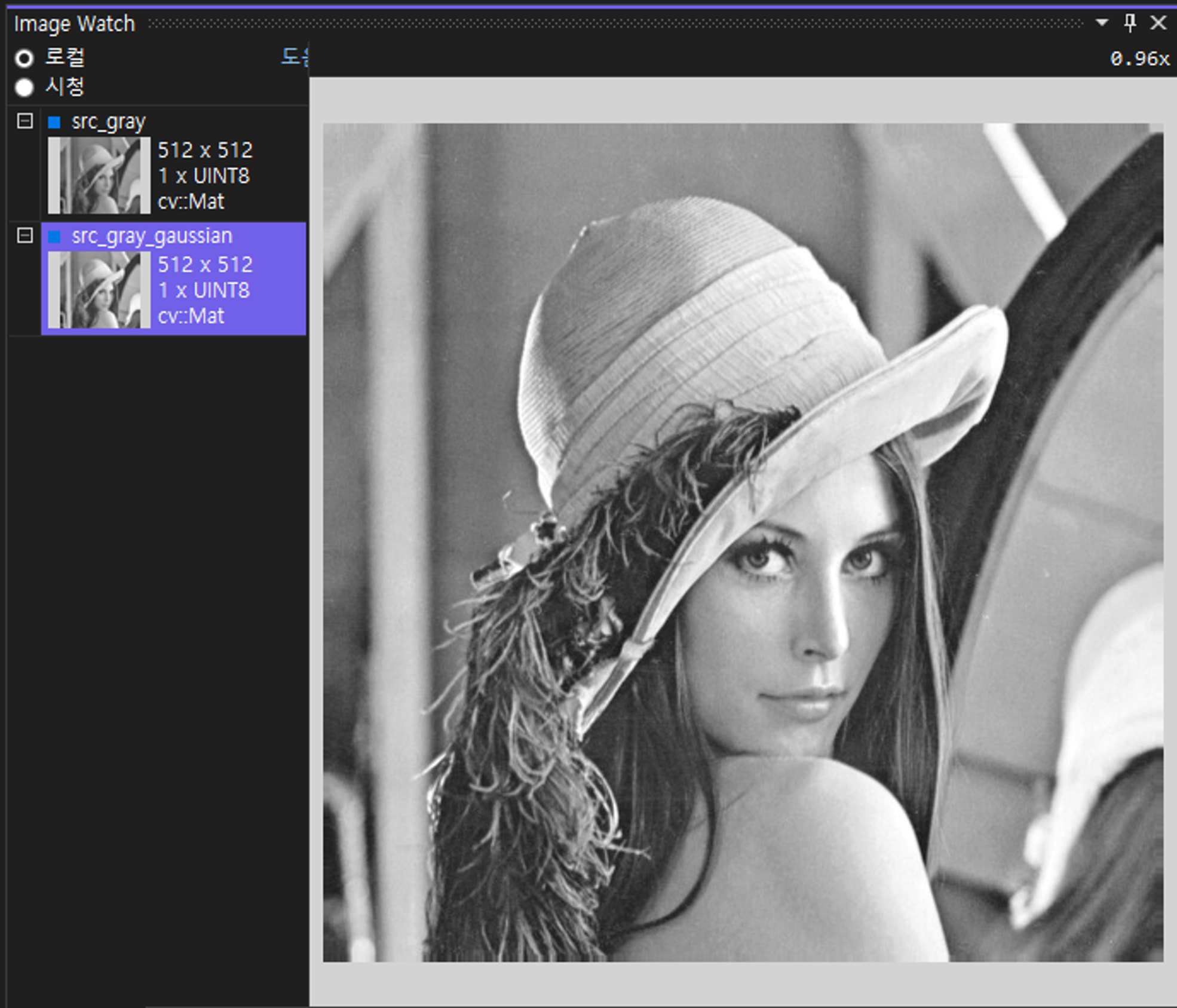Collapse the src_gray_gaussian entry
Screen dimensions: 1177x1008
coord(24,235)
